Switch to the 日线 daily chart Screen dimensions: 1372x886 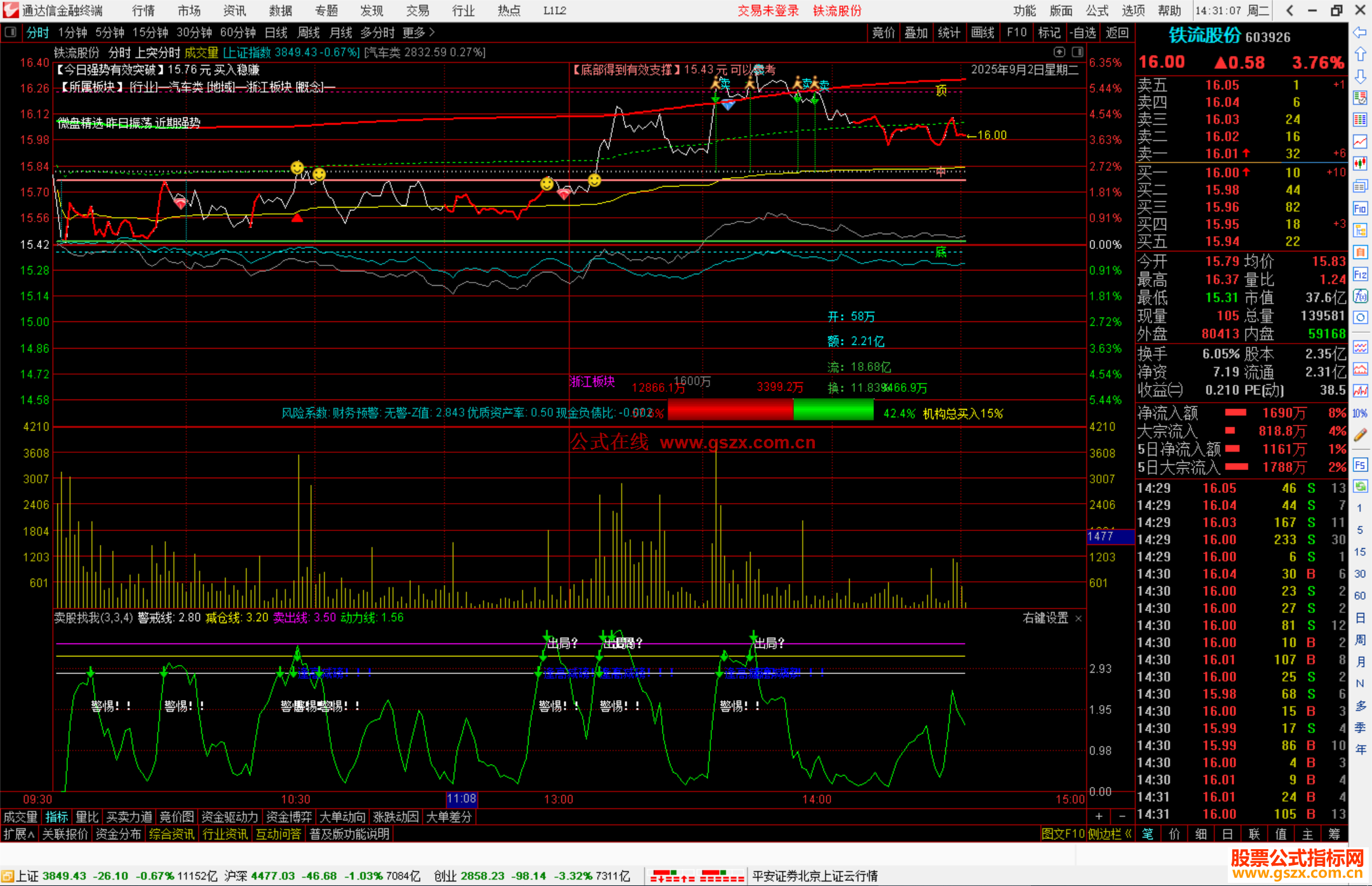pos(276,32)
